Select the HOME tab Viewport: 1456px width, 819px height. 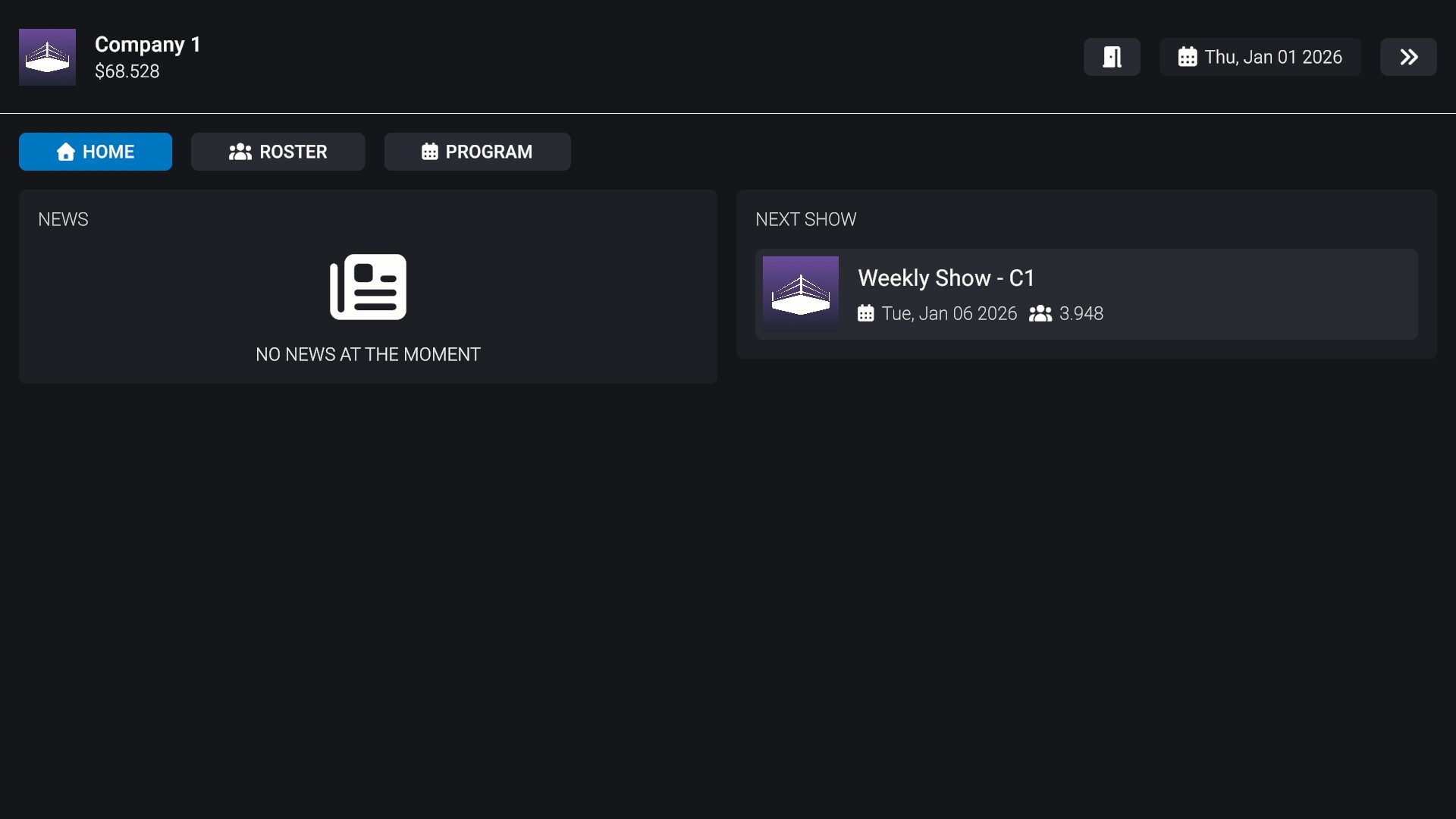click(x=95, y=152)
